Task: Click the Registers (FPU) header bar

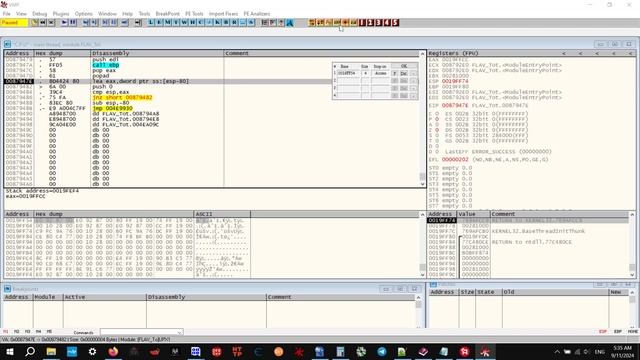Action: (532, 53)
